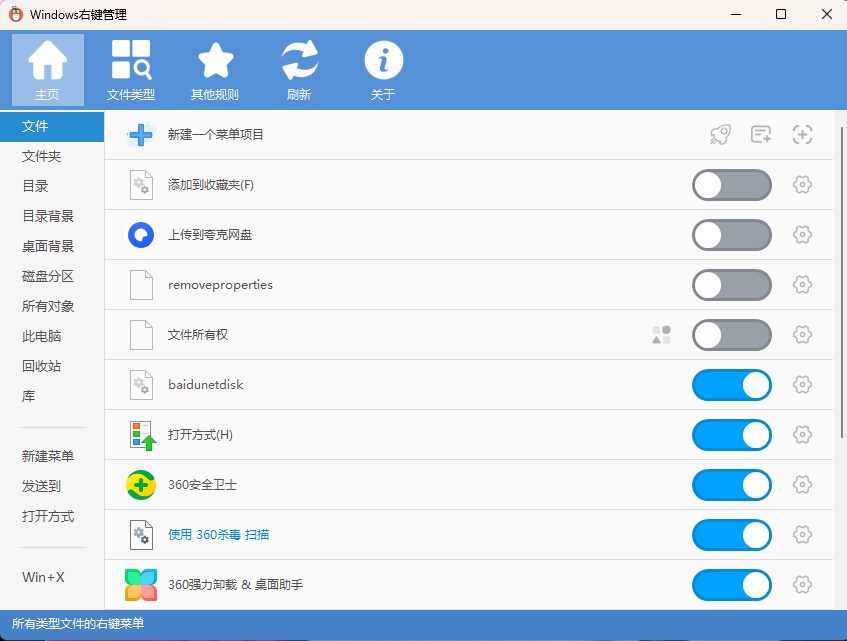Turn on the 文件所有权 switch
This screenshot has width=847, height=641.
pos(732,335)
